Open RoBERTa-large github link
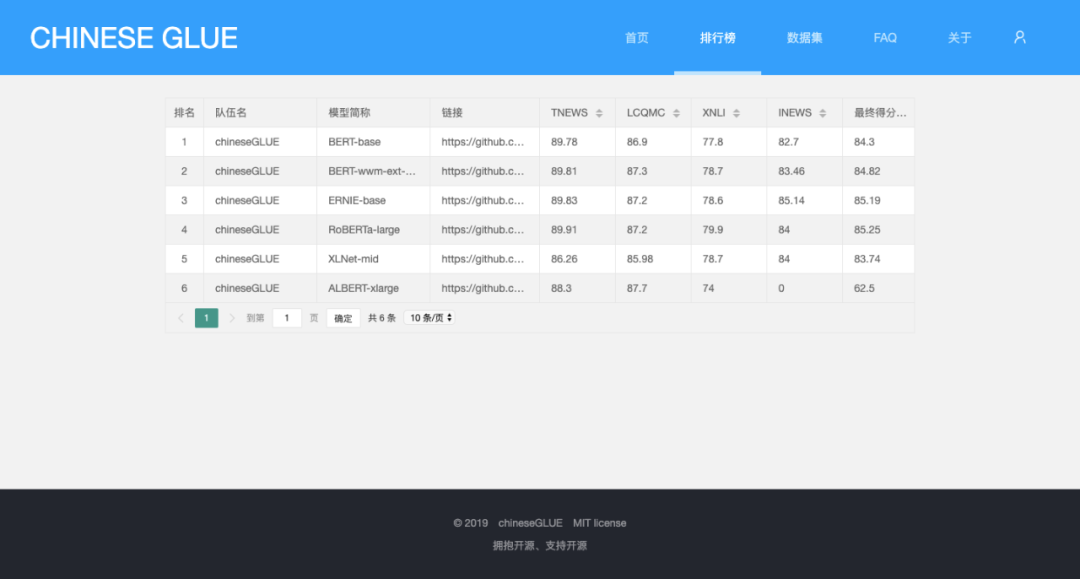 (x=483, y=229)
